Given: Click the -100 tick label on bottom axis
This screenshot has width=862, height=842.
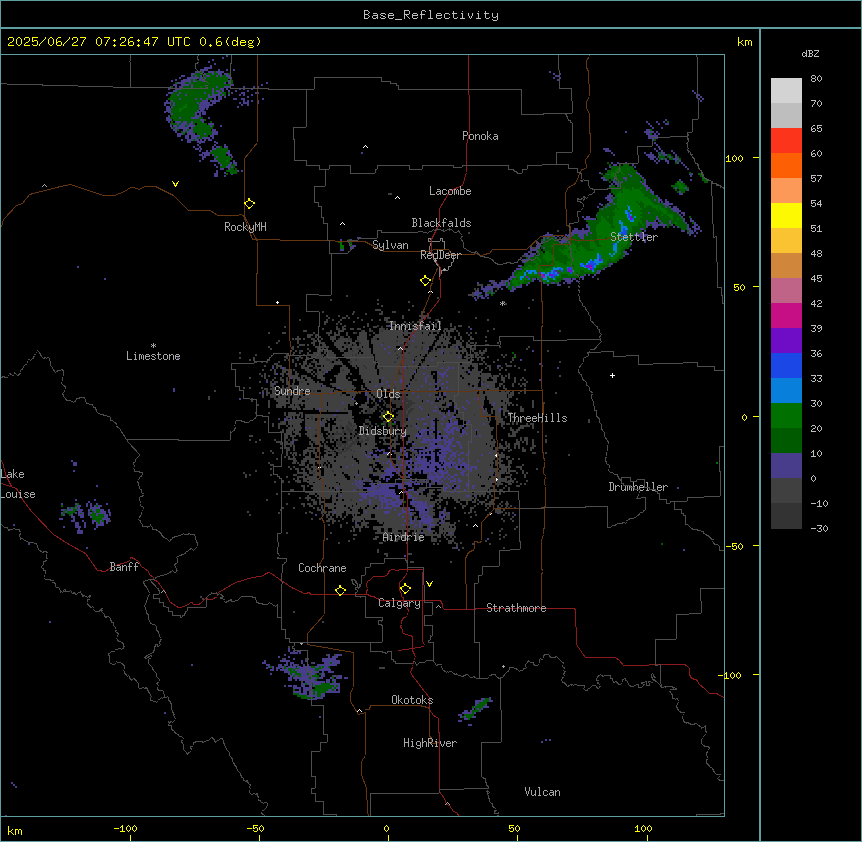Looking at the screenshot, I should click(125, 828).
